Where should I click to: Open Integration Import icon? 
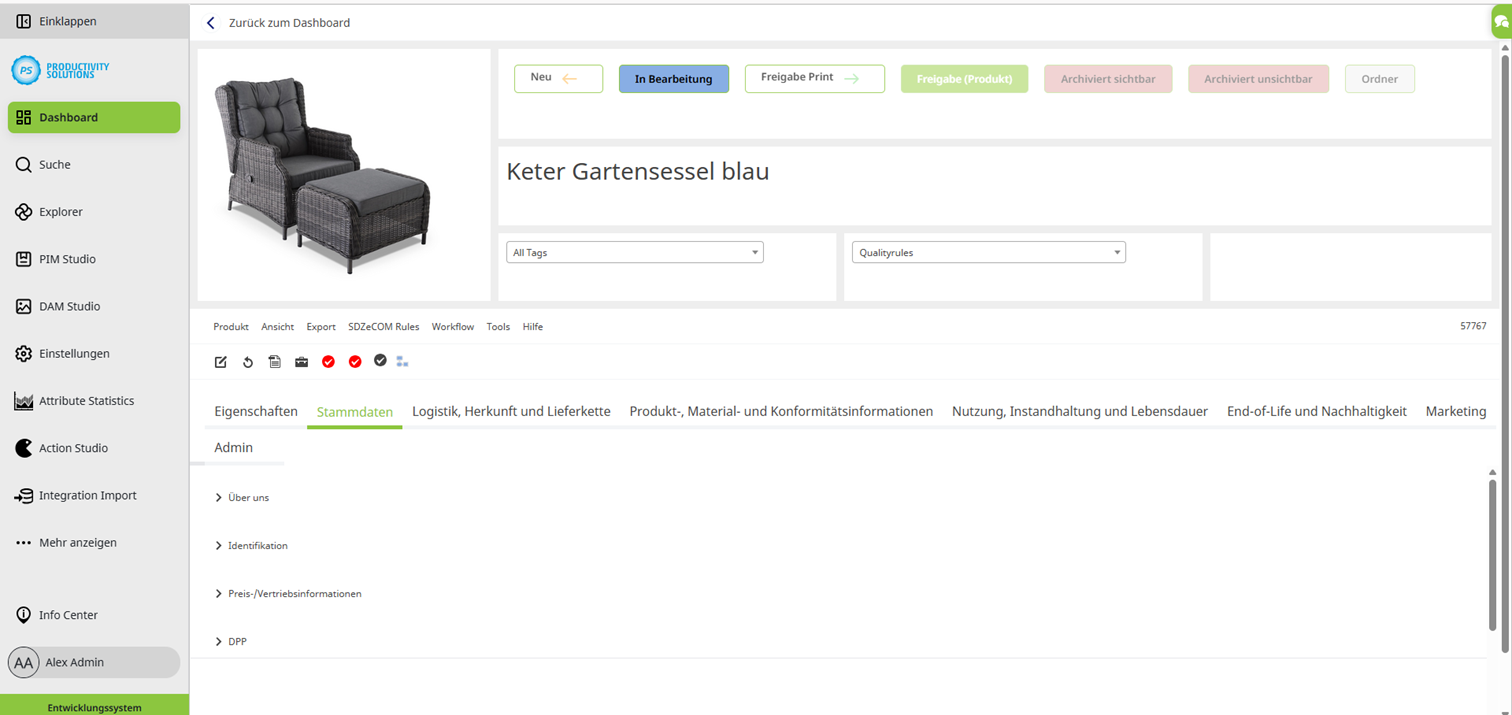[23, 496]
